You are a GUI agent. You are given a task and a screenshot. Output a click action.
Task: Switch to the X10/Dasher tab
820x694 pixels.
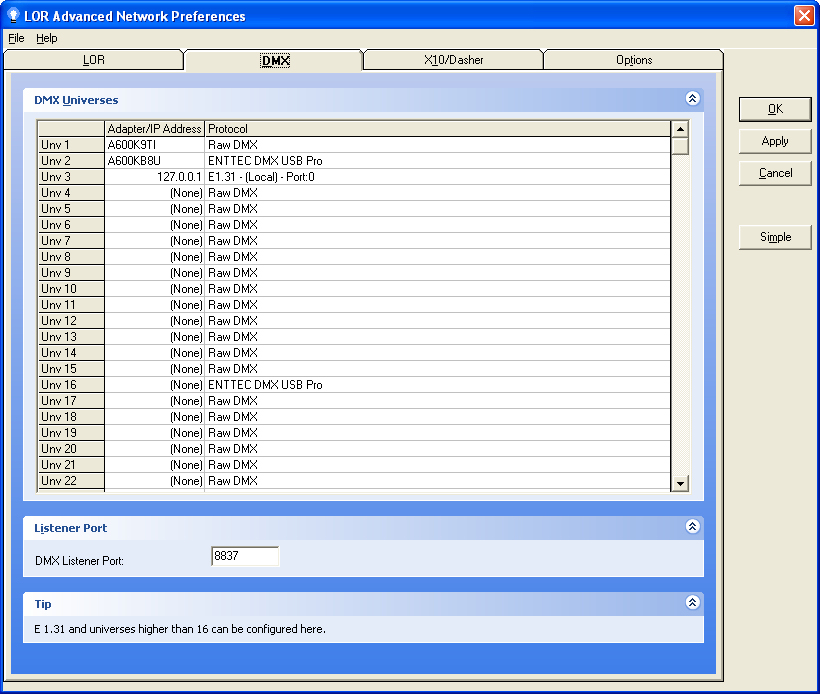tap(453, 60)
